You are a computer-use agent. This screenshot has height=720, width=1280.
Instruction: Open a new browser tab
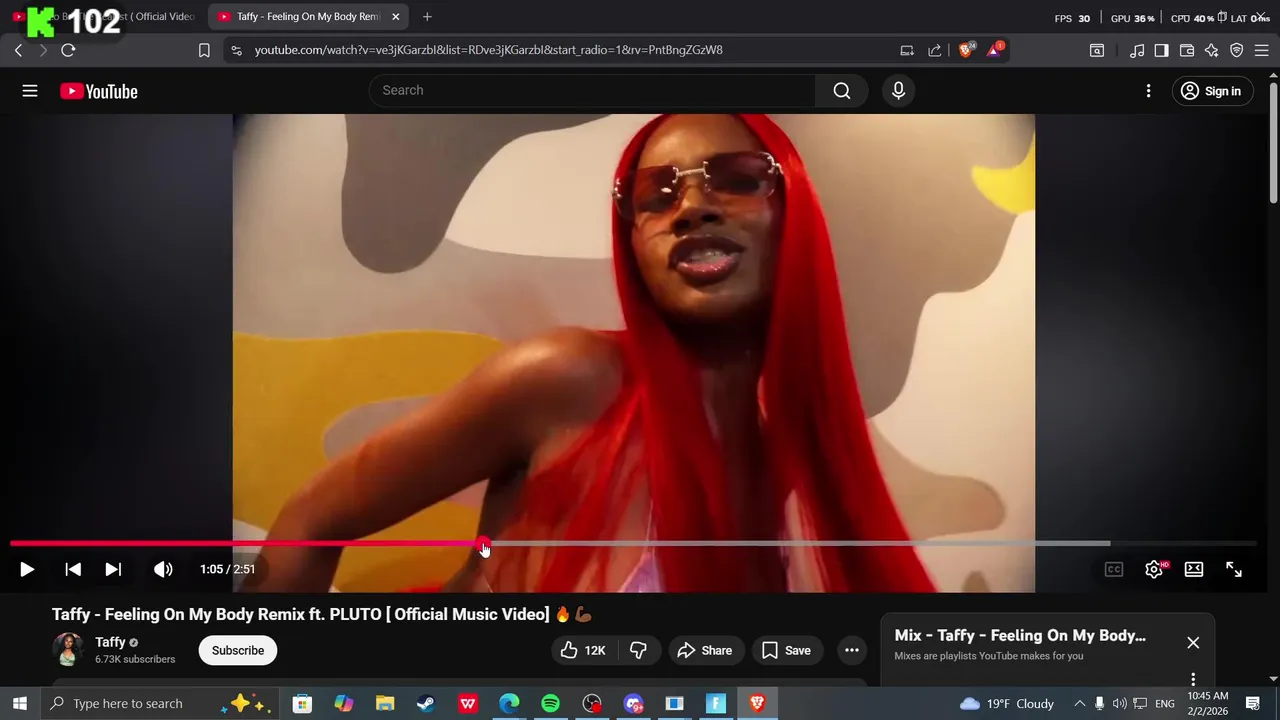(427, 16)
